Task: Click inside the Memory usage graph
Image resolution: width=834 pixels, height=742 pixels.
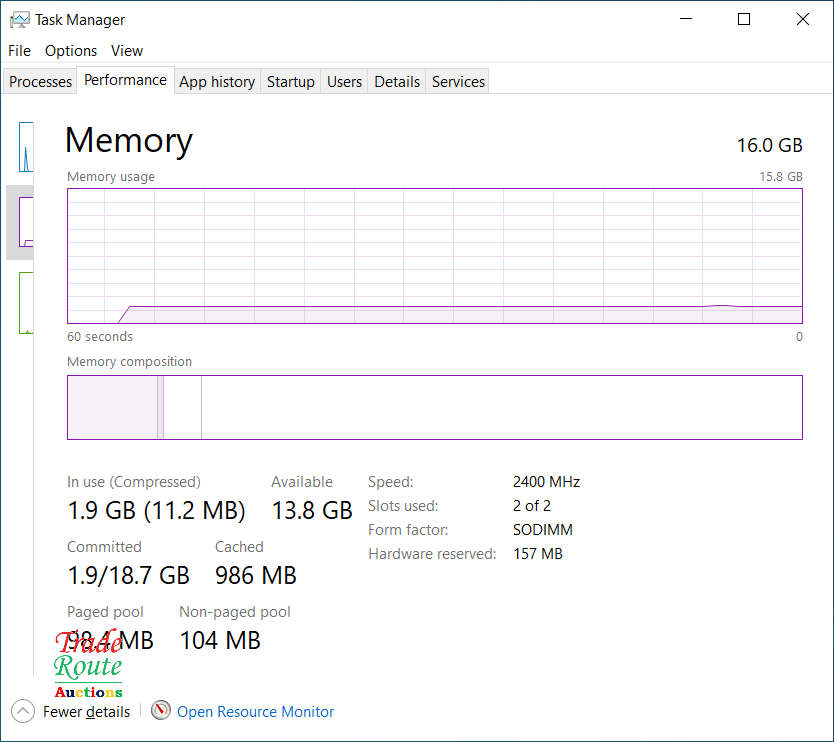Action: click(x=434, y=255)
